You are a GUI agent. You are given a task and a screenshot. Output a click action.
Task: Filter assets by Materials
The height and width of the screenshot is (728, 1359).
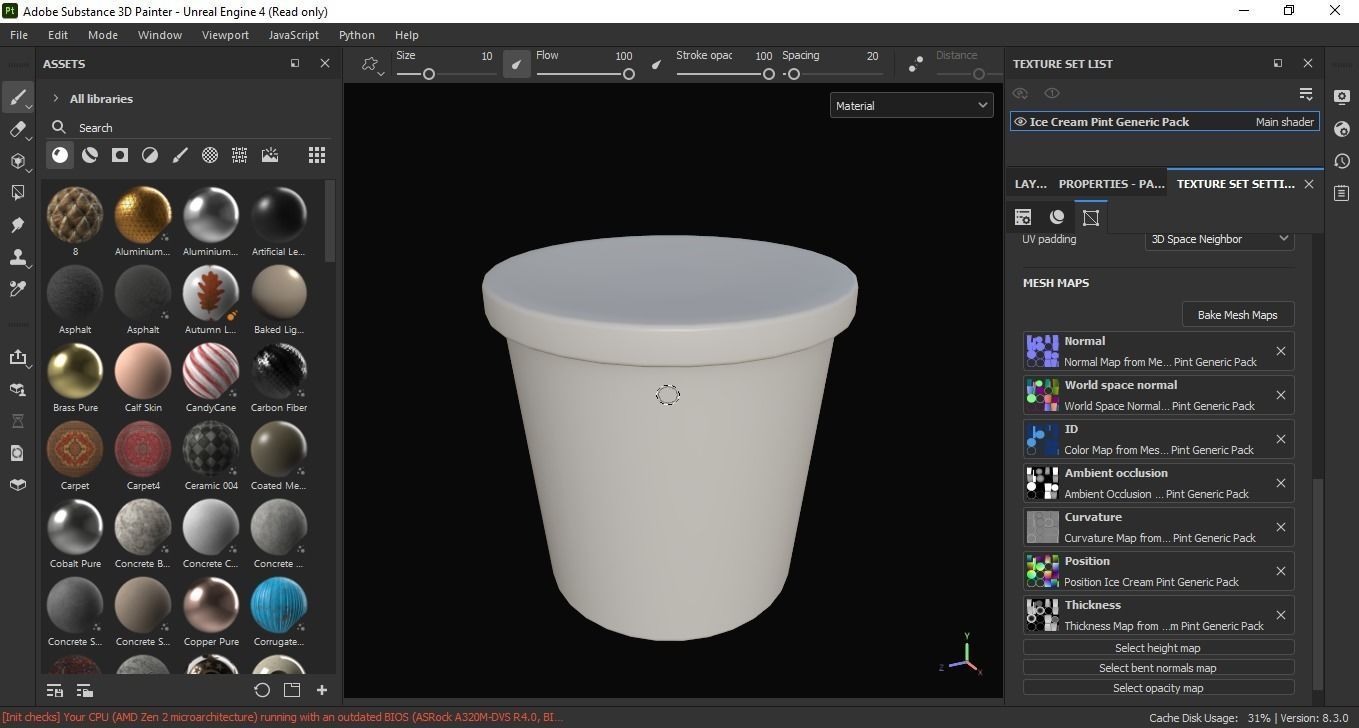point(60,155)
